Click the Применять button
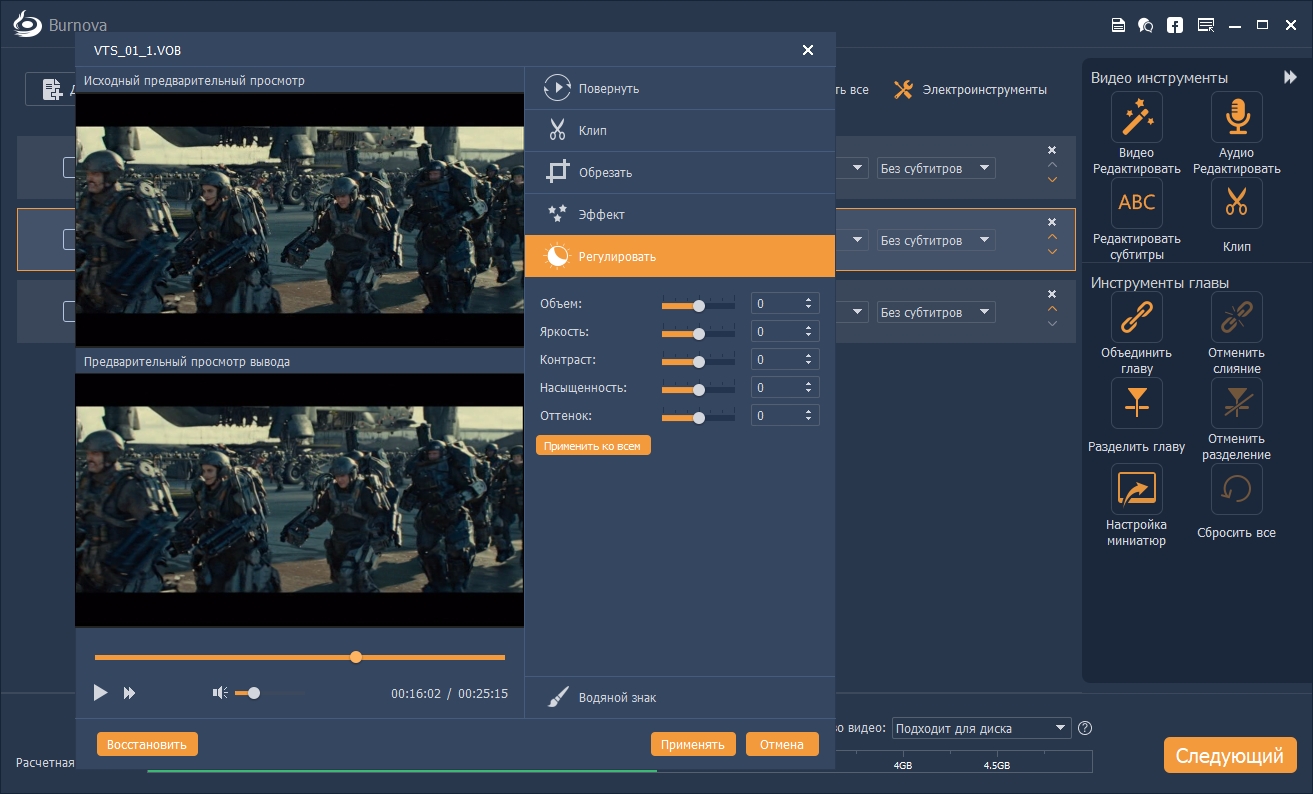Viewport: 1313px width, 794px height. [x=693, y=744]
